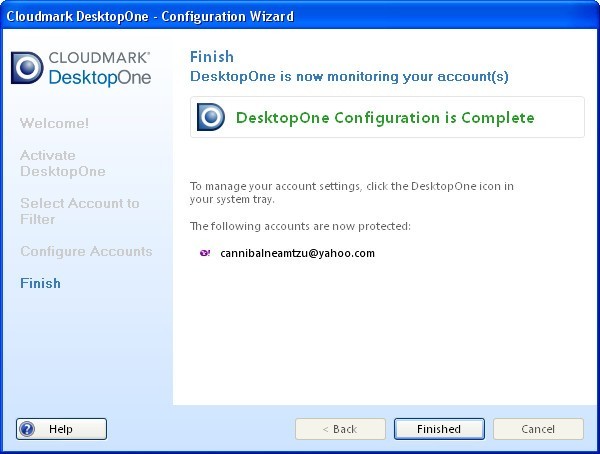The height and width of the screenshot is (454, 600).
Task: Click the Yahoo icon next to the account
Action: pyautogui.click(x=205, y=253)
